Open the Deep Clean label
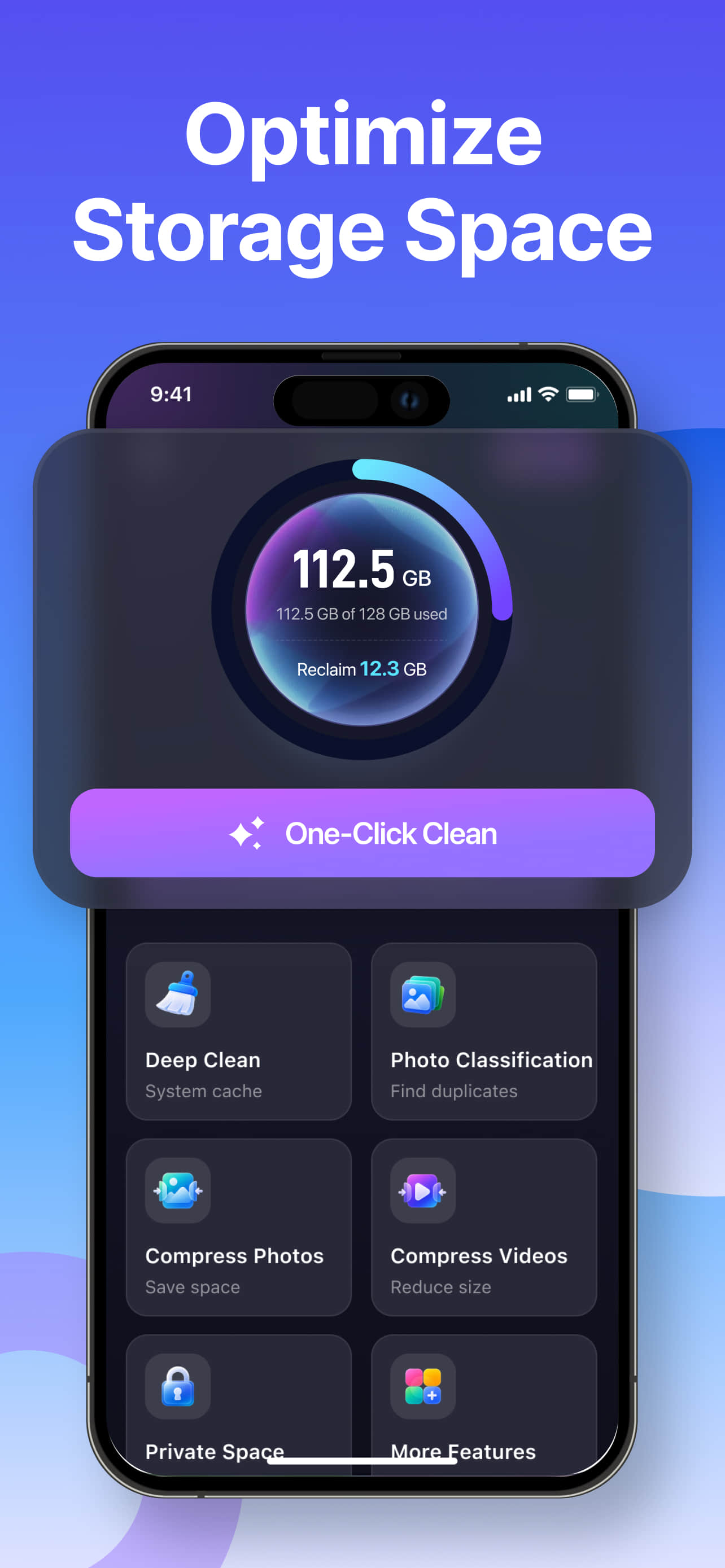The width and height of the screenshot is (725, 1568). (x=203, y=1061)
